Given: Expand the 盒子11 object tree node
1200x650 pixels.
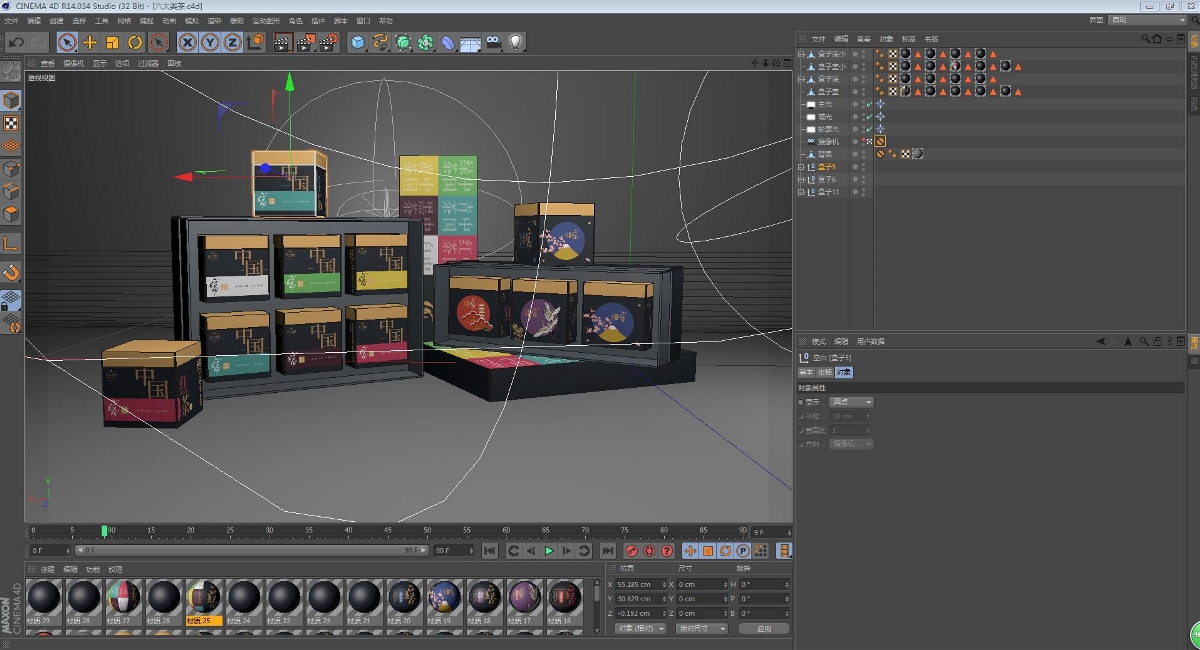Looking at the screenshot, I should point(801,191).
